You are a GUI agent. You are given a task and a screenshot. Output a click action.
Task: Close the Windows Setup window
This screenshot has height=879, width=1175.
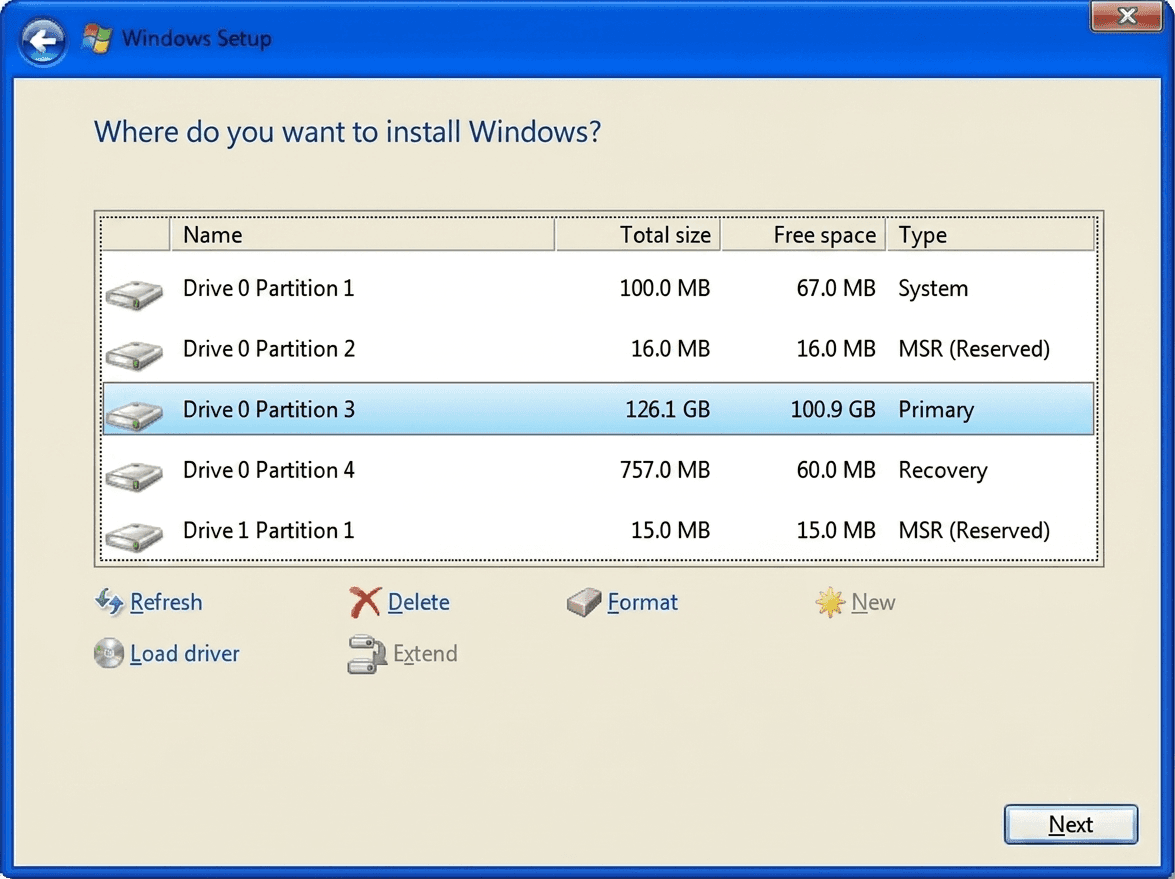pos(1126,16)
